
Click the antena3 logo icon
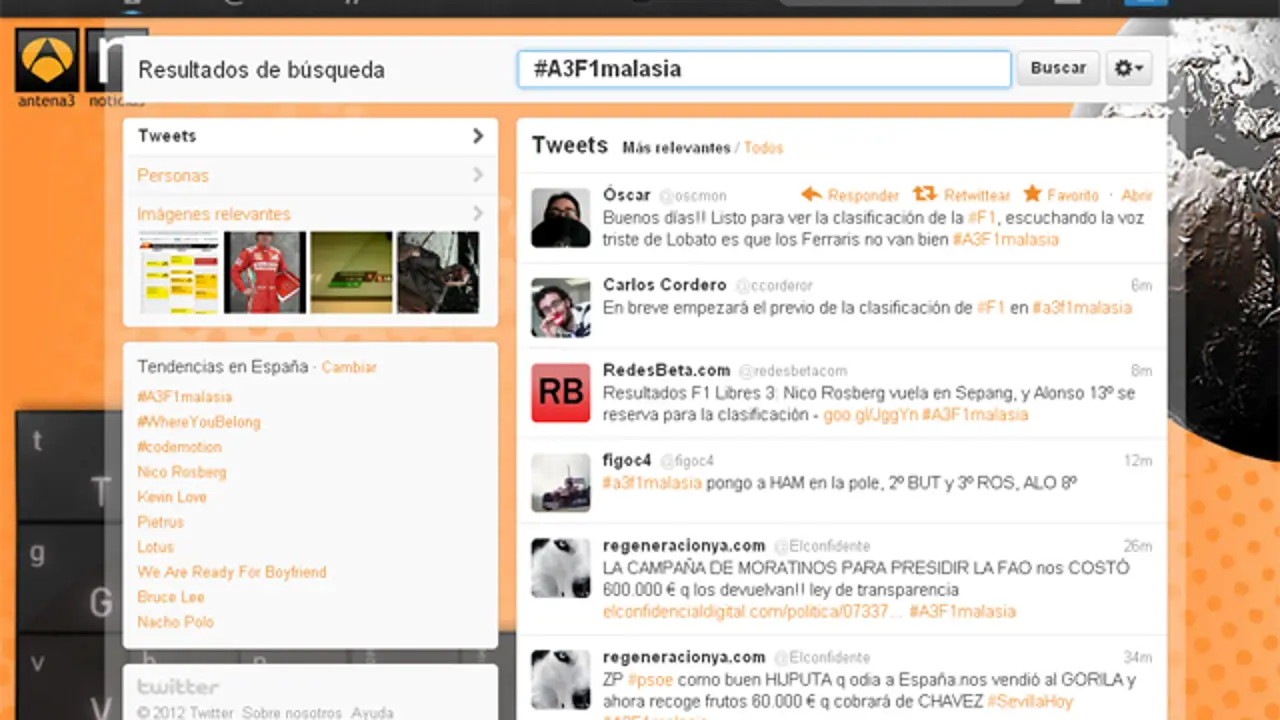[x=47, y=60]
